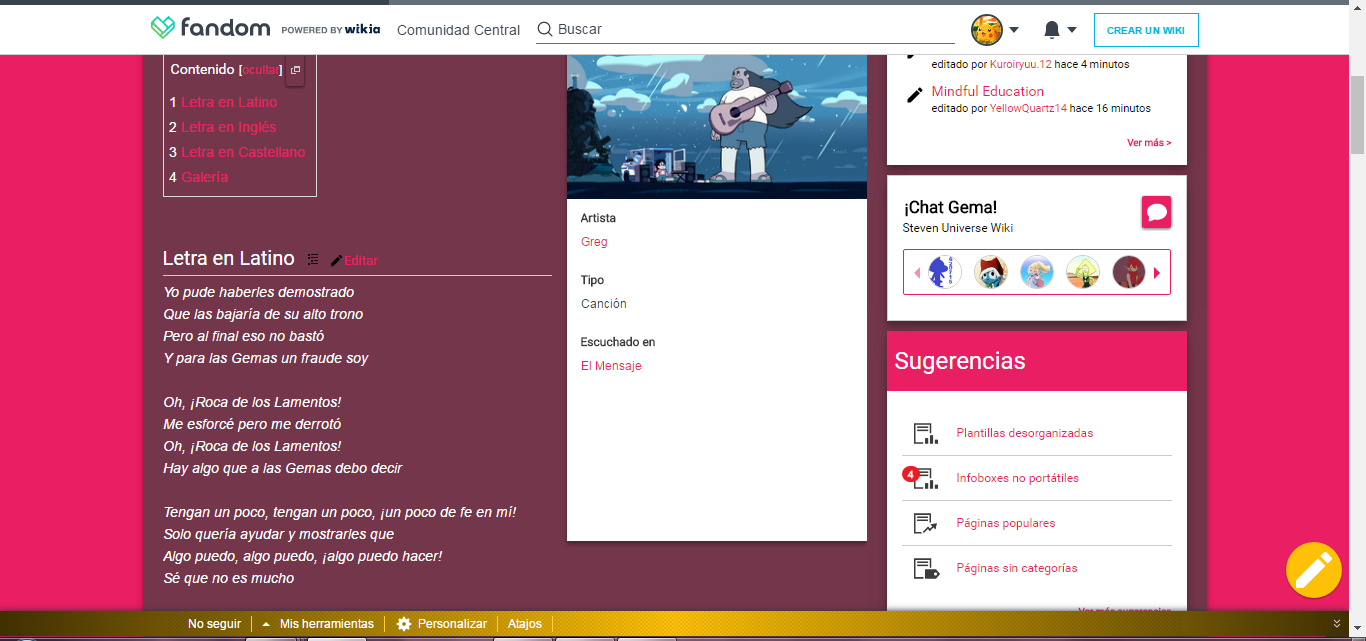Open the Pikachu user avatar menu

(x=987, y=30)
